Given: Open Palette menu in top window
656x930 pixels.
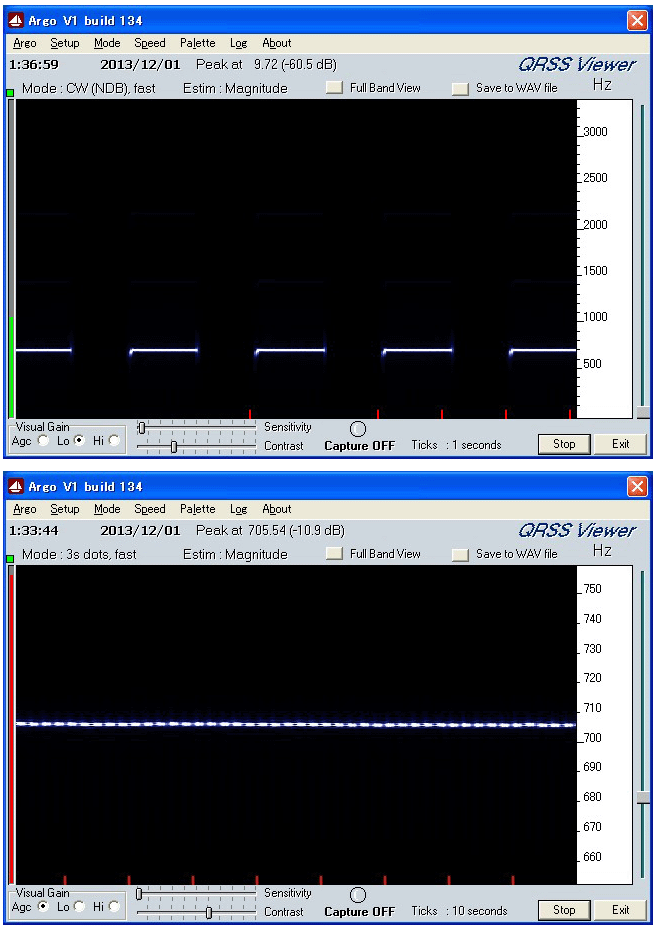Looking at the screenshot, I should coord(198,43).
